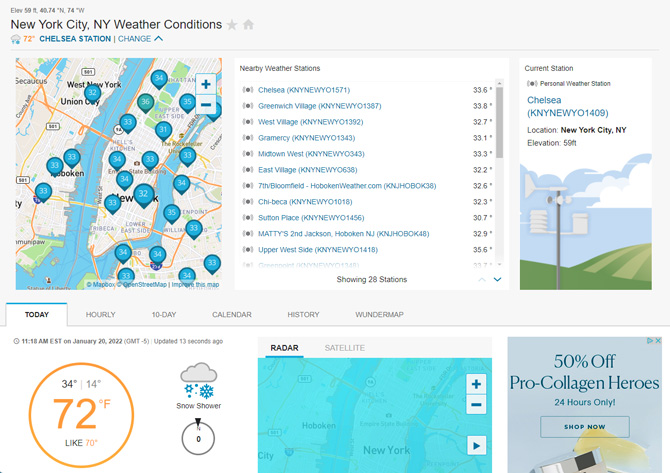
Task: Click the station list scrollbar thumb
Action: click(500, 123)
